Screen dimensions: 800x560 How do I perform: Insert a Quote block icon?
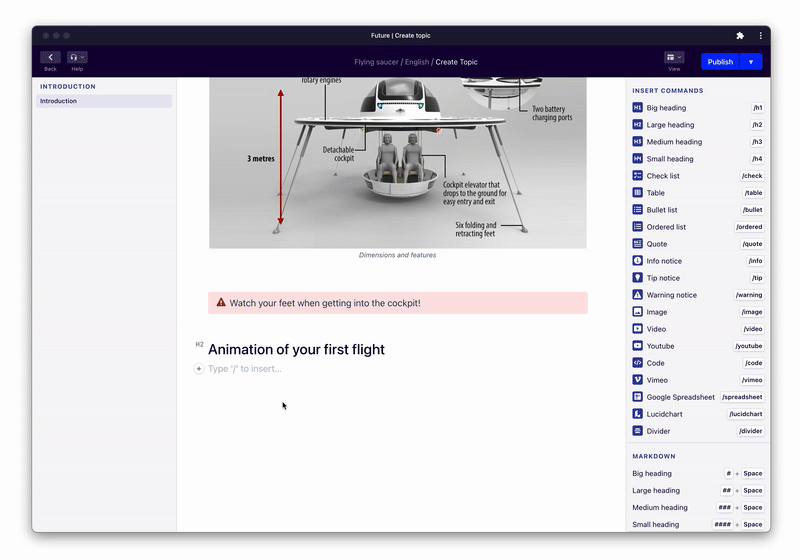tap(637, 244)
